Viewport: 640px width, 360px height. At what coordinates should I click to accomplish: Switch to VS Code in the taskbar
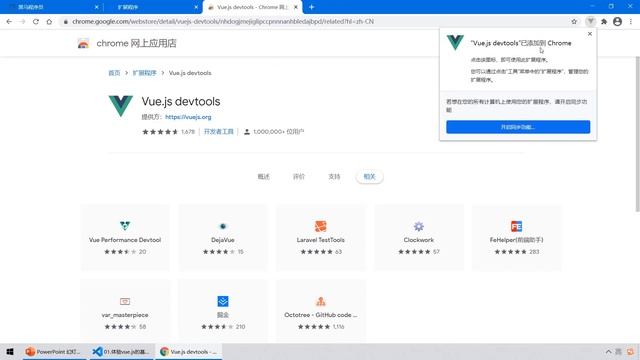tap(121, 351)
